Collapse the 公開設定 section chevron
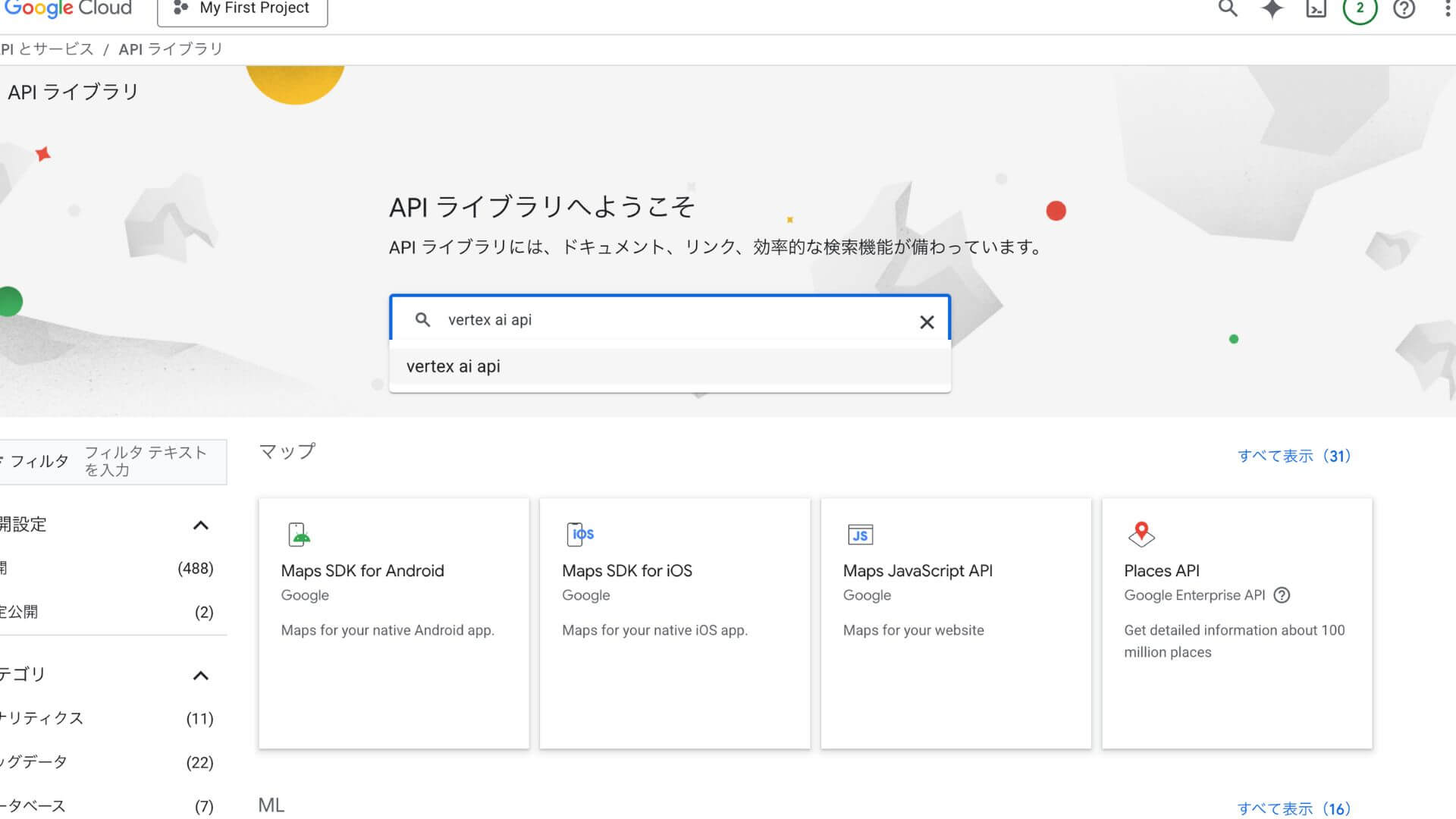The image size is (1456, 819). (x=200, y=525)
